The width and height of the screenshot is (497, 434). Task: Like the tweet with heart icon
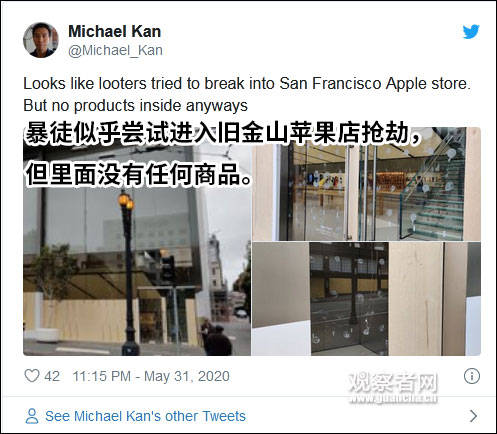[32, 376]
